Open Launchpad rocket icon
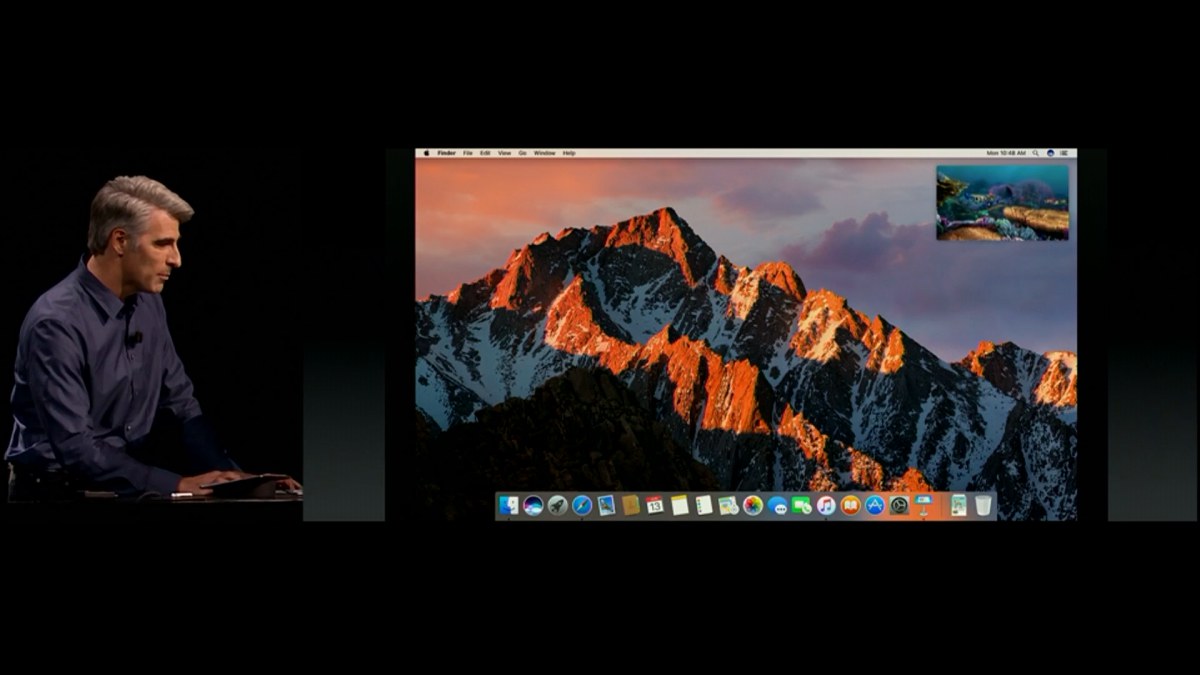 [x=557, y=505]
